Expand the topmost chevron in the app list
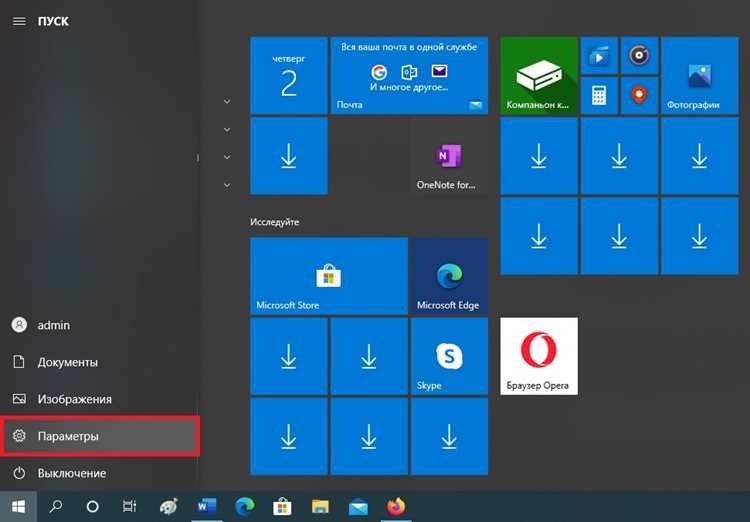 pos(227,101)
